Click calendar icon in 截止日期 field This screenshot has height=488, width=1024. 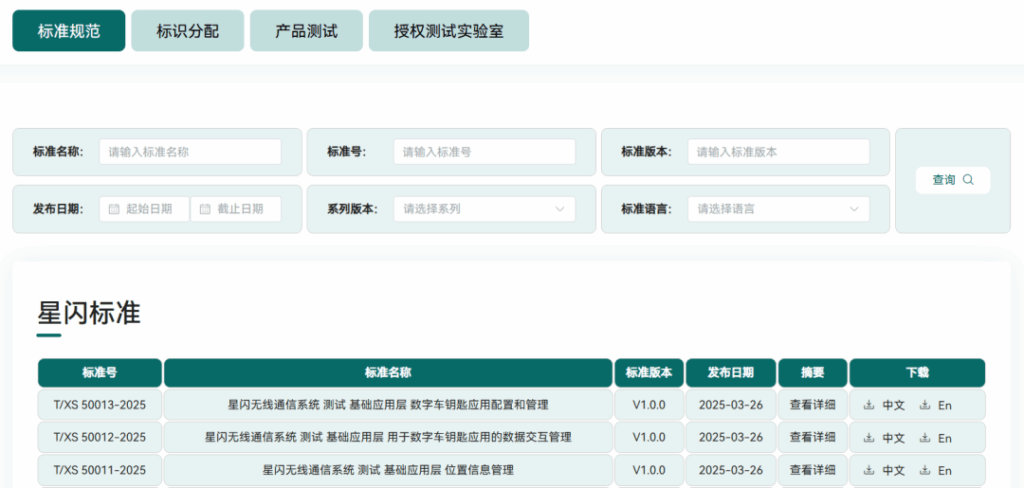(204, 209)
